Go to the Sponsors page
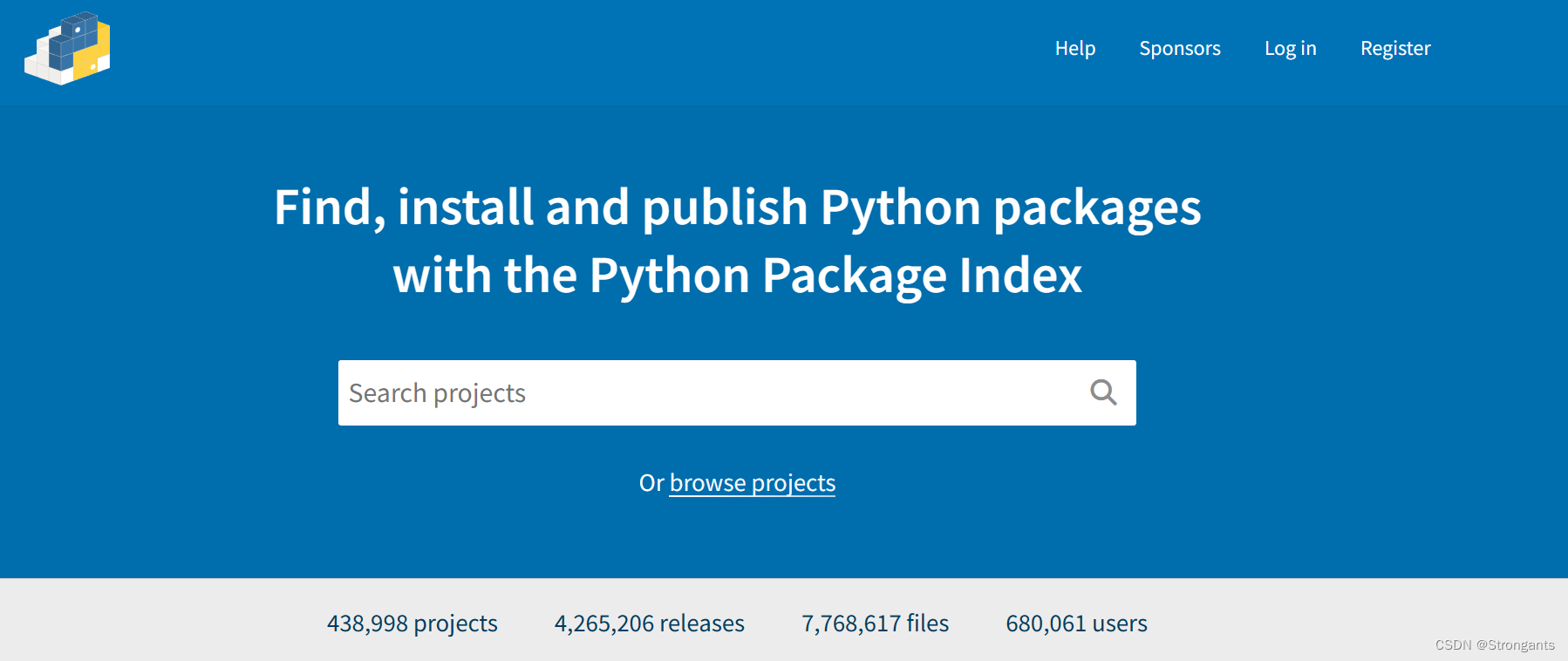Image resolution: width=1568 pixels, height=661 pixels. 1179,49
